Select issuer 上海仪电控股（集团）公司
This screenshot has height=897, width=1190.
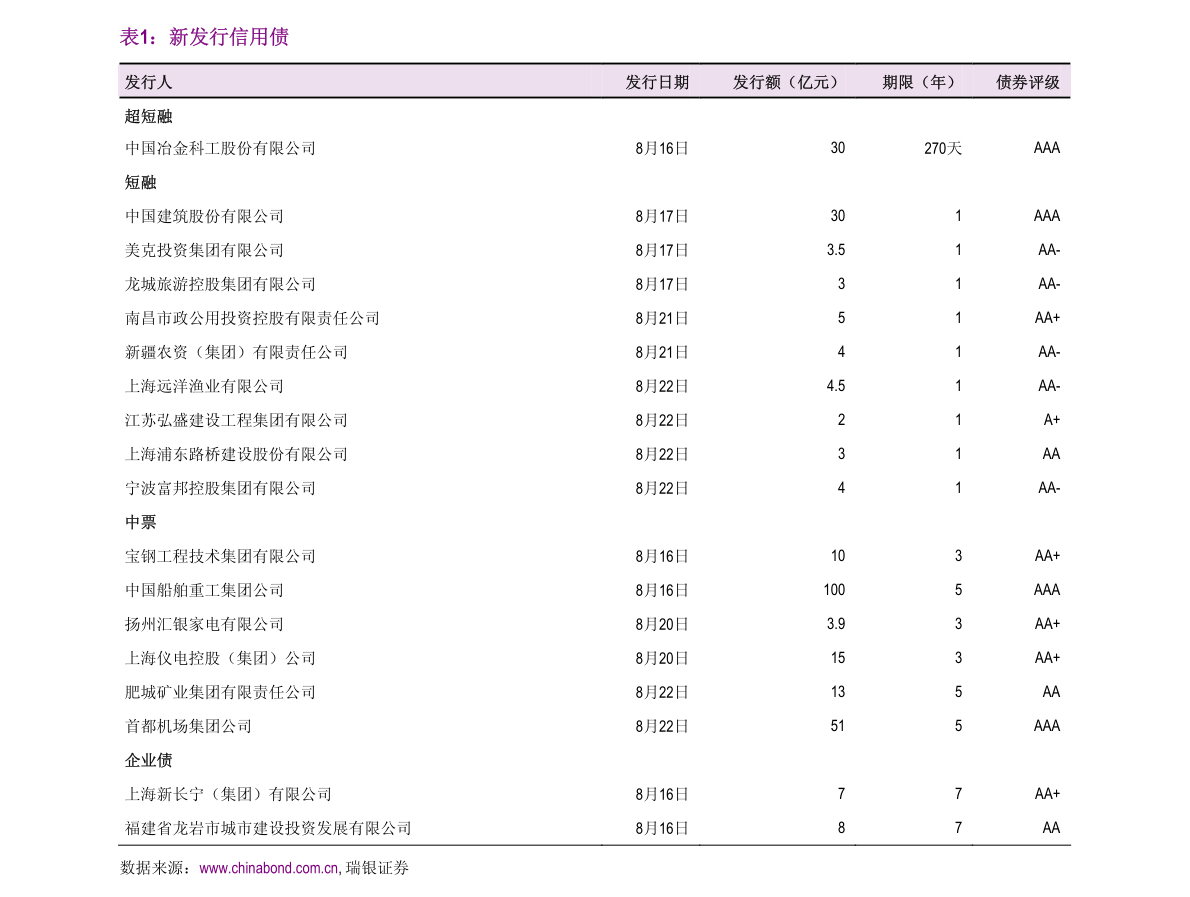pyautogui.click(x=220, y=658)
